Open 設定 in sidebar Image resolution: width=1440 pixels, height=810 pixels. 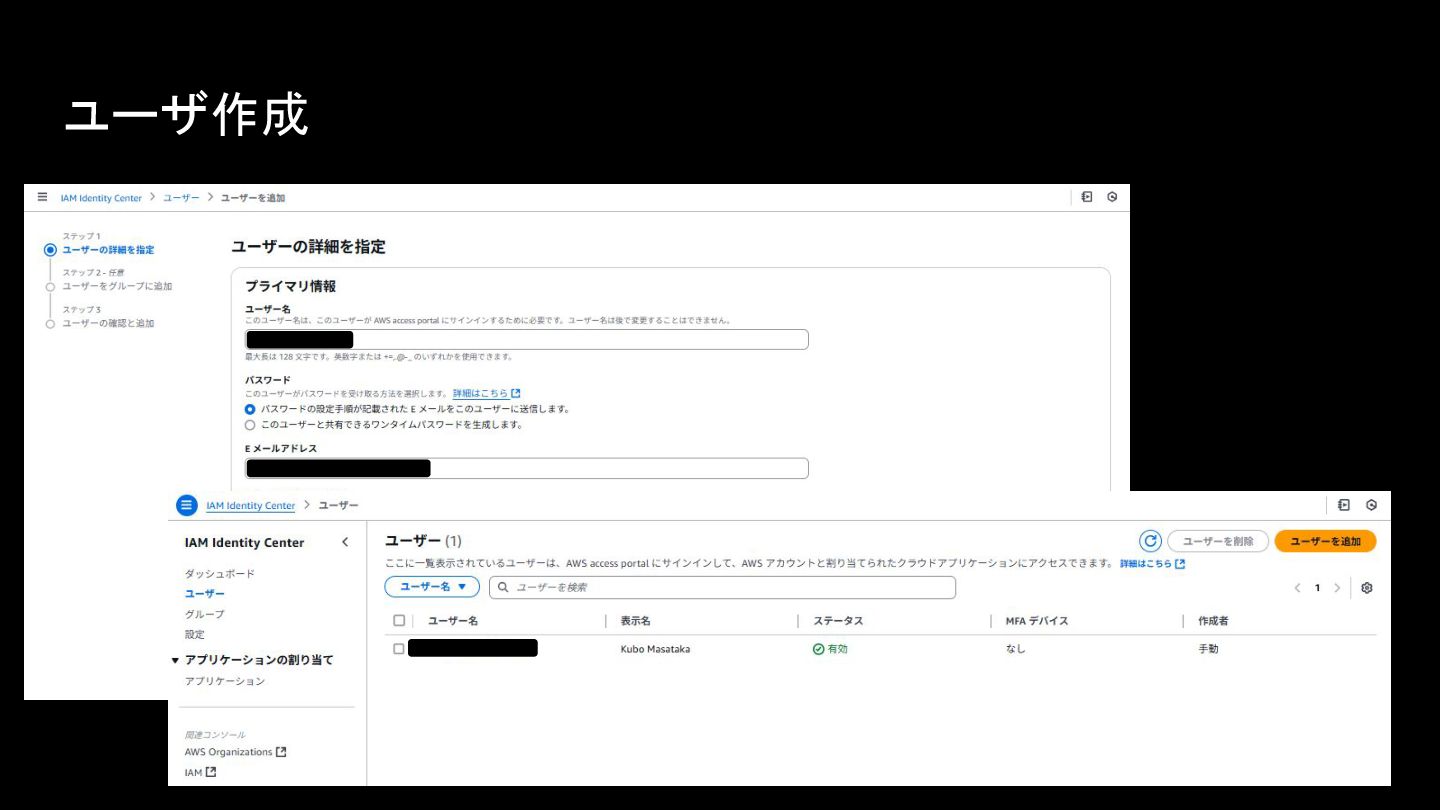click(194, 634)
